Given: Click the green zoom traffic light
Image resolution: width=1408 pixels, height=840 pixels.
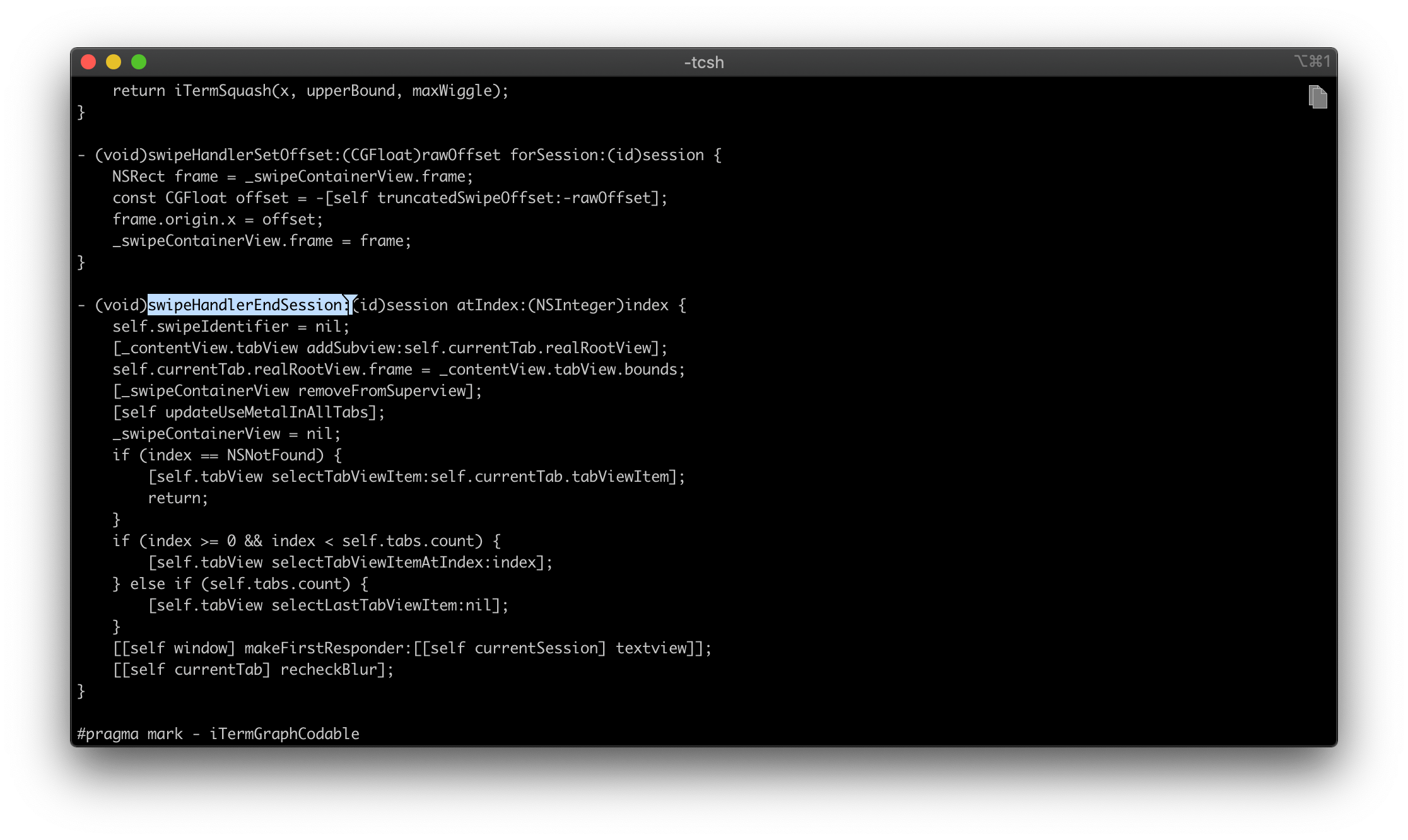Looking at the screenshot, I should pyautogui.click(x=139, y=61).
